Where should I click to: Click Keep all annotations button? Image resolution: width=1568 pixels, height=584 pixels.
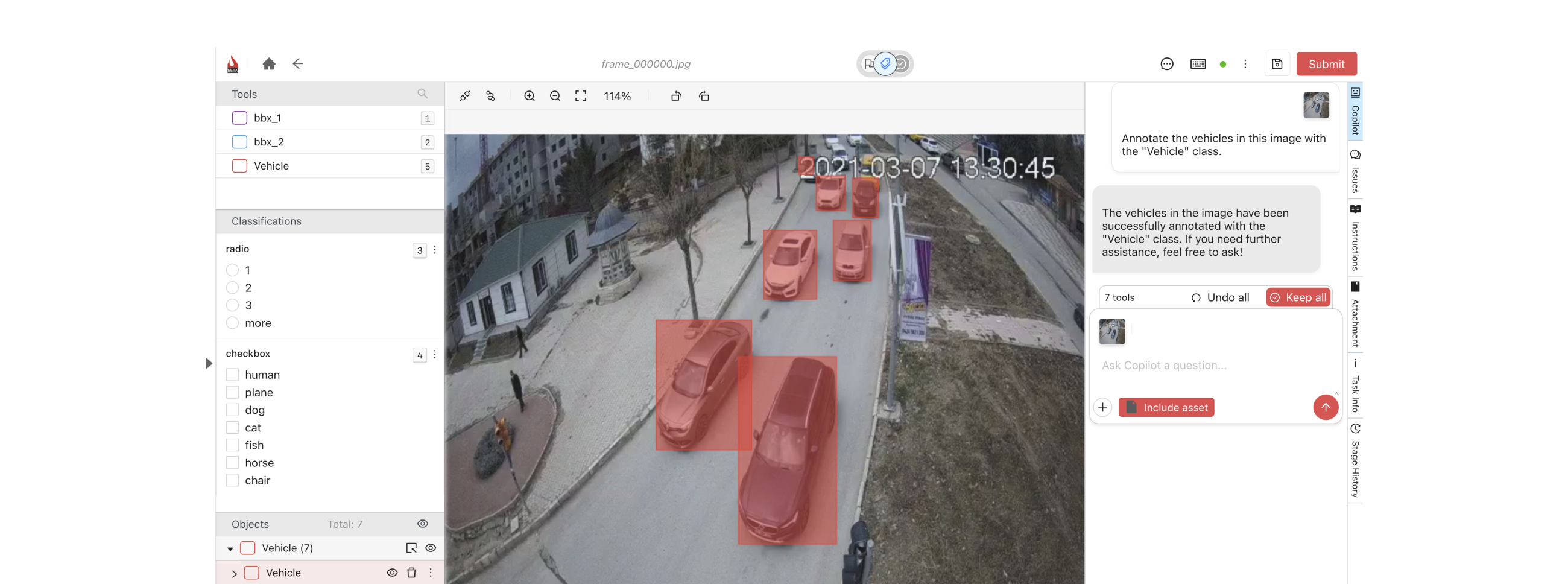pos(1298,297)
